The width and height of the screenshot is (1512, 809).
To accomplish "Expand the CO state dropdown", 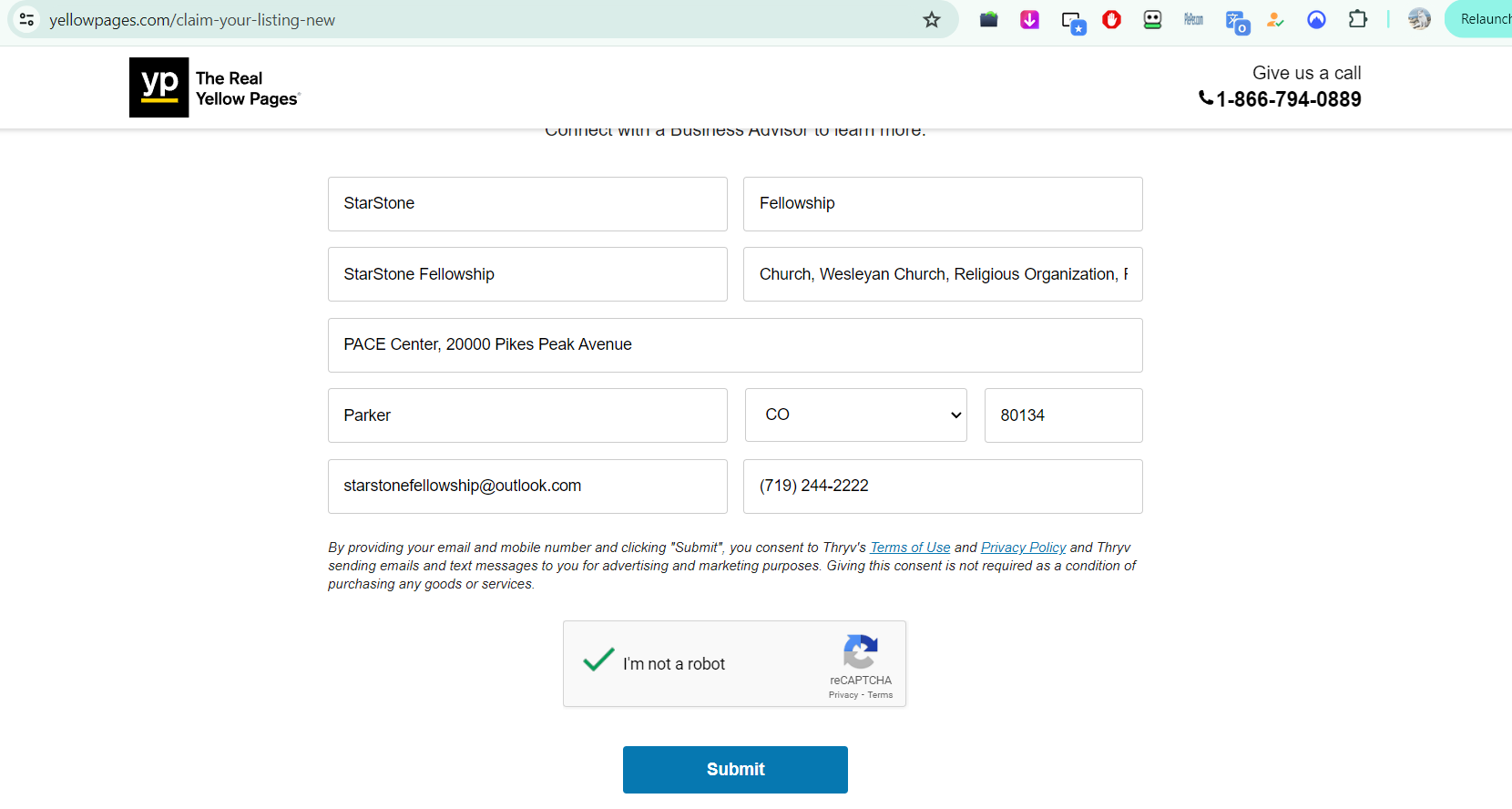I will pos(855,415).
